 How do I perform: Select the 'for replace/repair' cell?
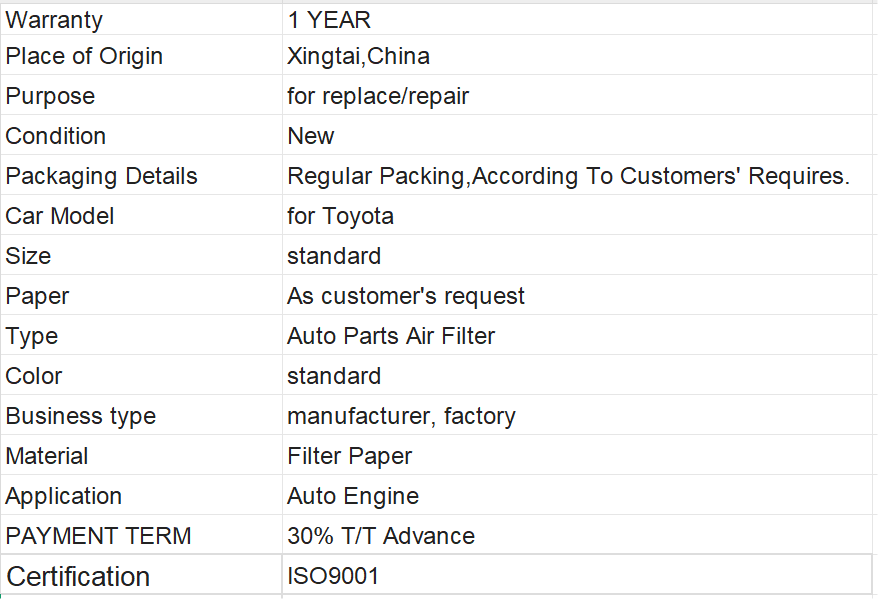pos(378,96)
